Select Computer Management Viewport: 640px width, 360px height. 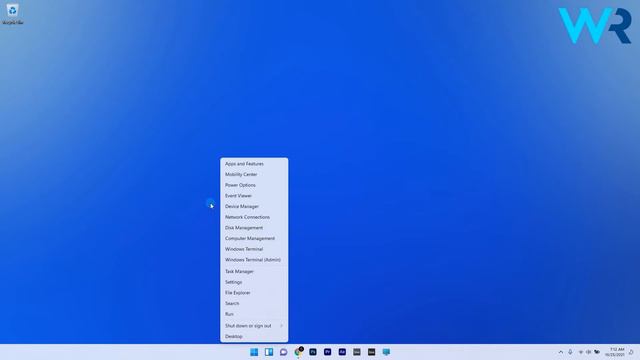pyautogui.click(x=254, y=238)
